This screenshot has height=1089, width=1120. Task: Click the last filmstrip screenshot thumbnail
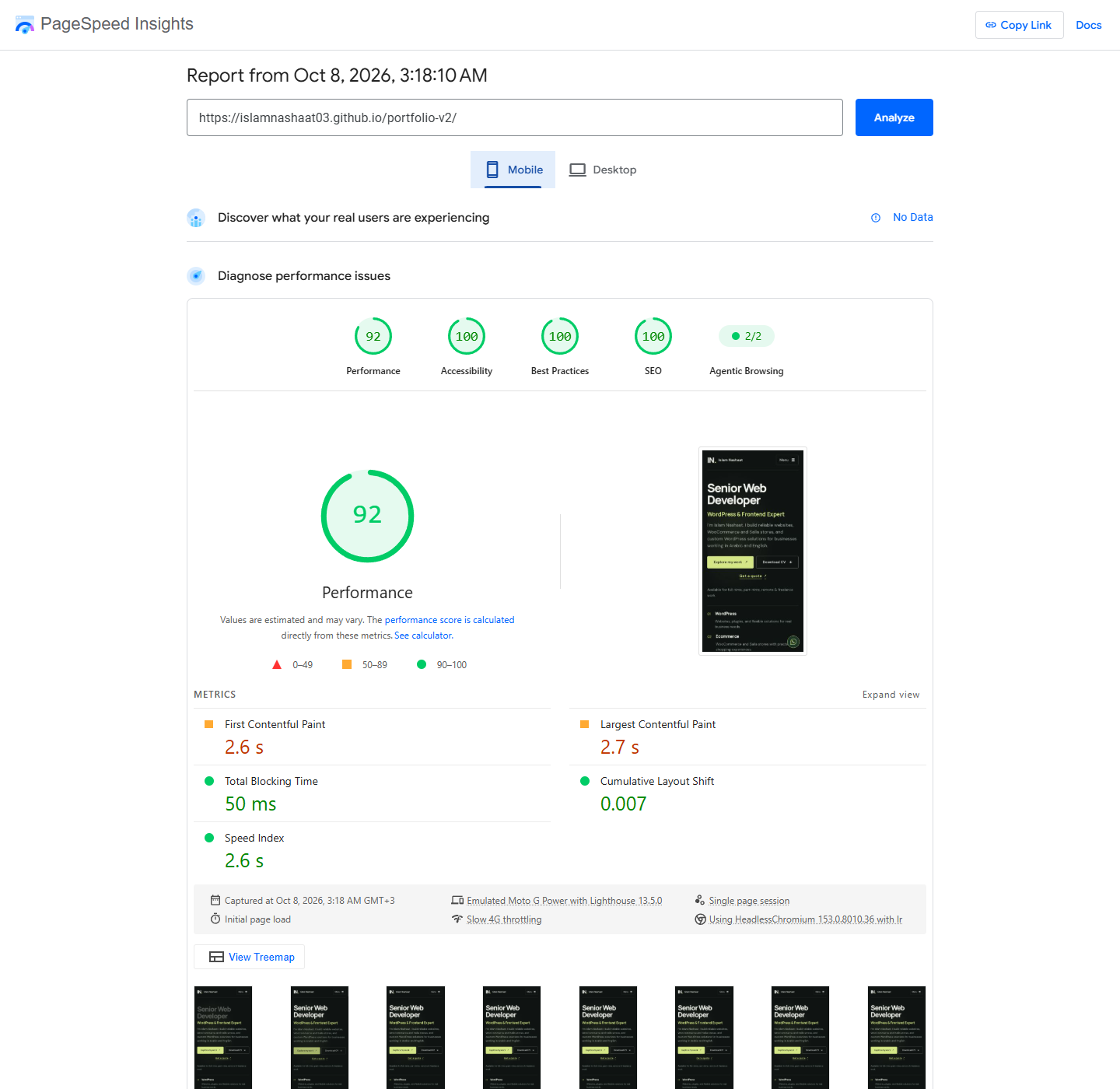(897, 1038)
